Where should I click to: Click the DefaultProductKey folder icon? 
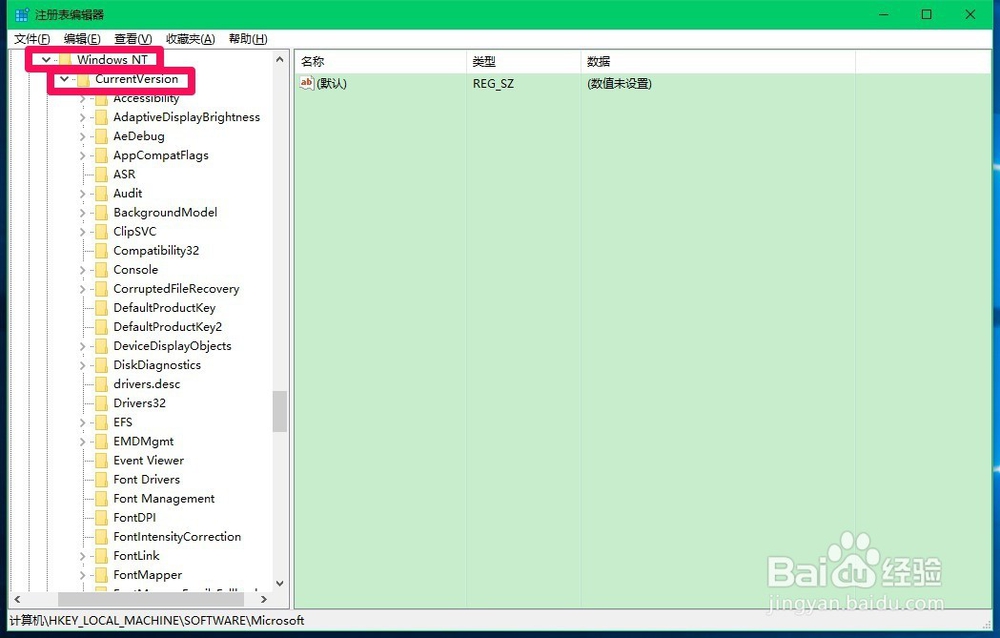[101, 308]
